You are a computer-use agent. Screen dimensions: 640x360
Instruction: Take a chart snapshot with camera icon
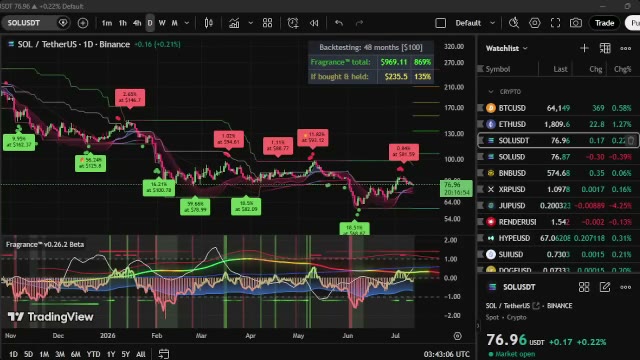(576, 23)
